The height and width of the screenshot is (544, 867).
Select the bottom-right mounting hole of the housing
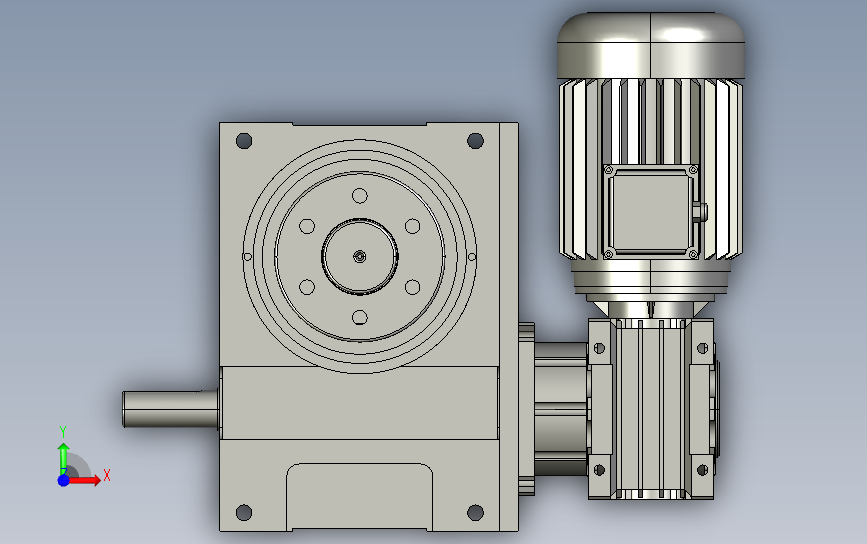pos(476,512)
